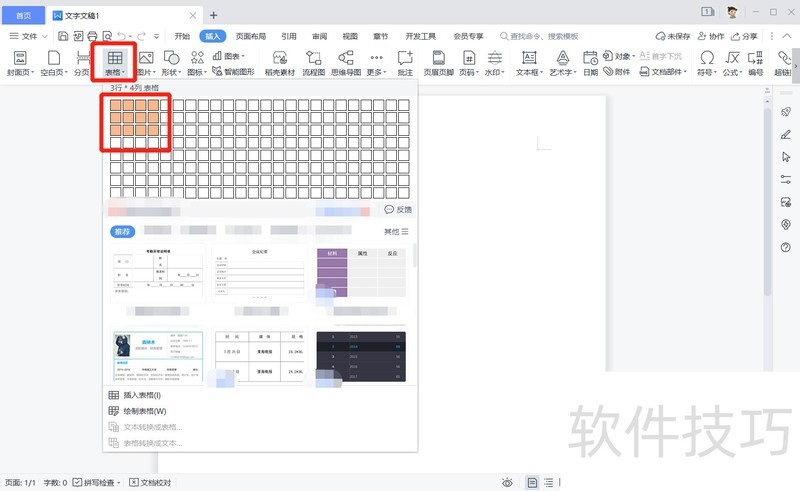Insert a 批注 comment
This screenshot has height=491, width=800.
pyautogui.click(x=404, y=63)
